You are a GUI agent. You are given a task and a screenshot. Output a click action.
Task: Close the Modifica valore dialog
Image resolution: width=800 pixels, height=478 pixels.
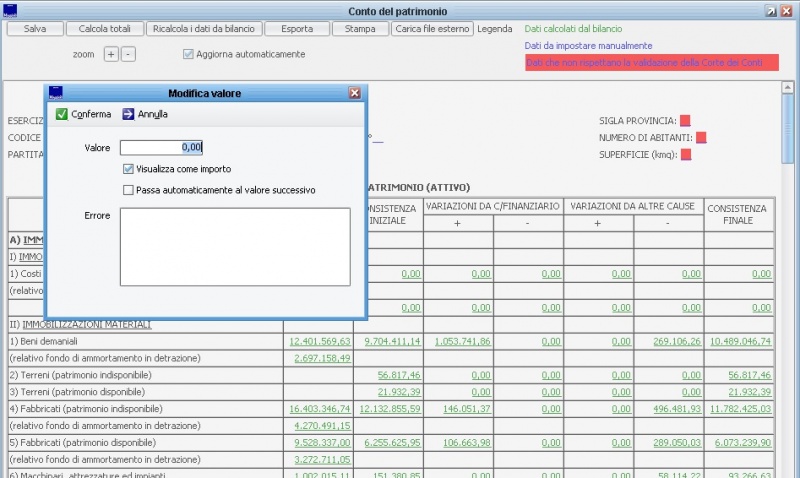pyautogui.click(x=354, y=93)
